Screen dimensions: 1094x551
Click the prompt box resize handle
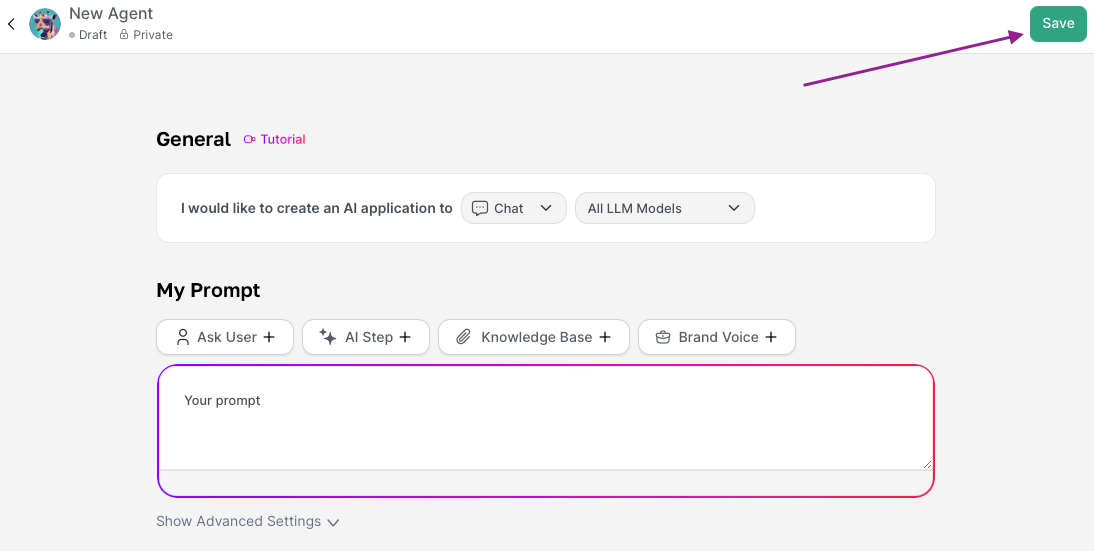click(927, 464)
